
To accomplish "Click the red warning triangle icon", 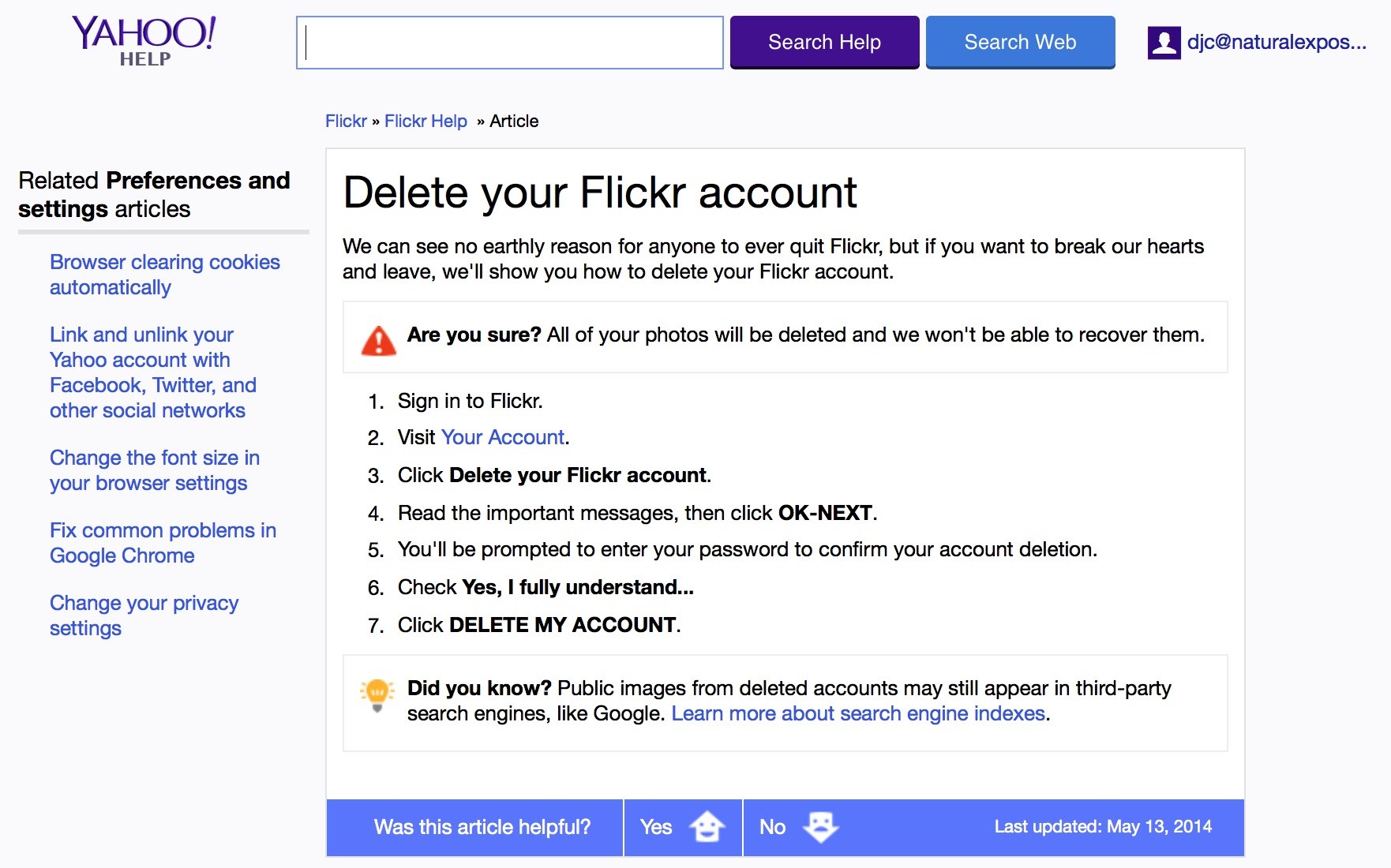I will [x=379, y=341].
